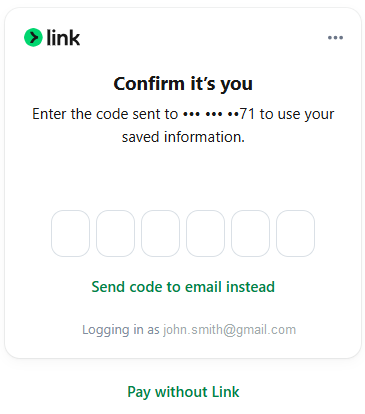Viewport: 365px width, 414px height.
Task: Click the black 'link' wordmark text
Action: [x=63, y=37]
